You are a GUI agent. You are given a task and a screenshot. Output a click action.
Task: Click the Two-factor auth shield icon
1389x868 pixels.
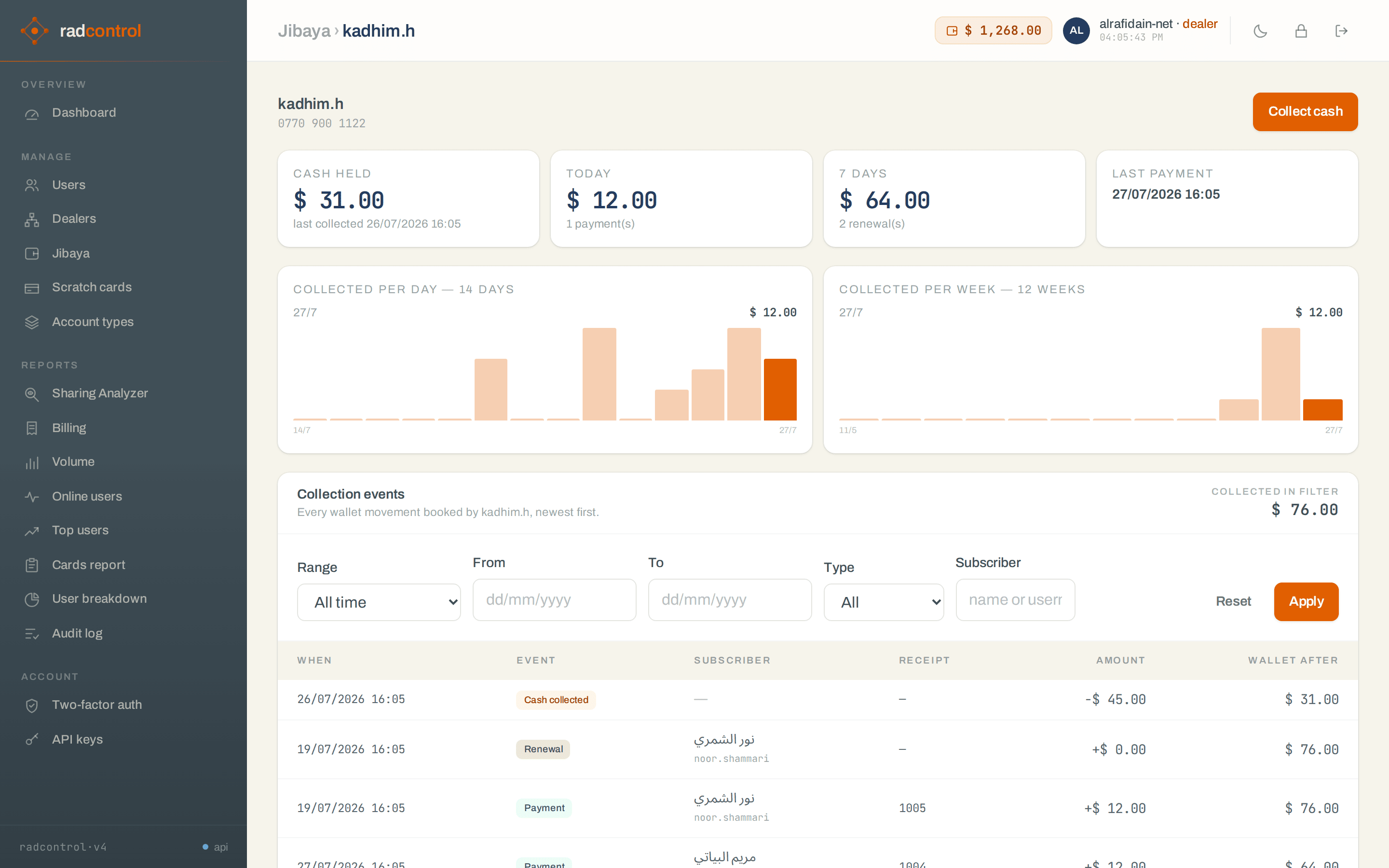coord(31,705)
